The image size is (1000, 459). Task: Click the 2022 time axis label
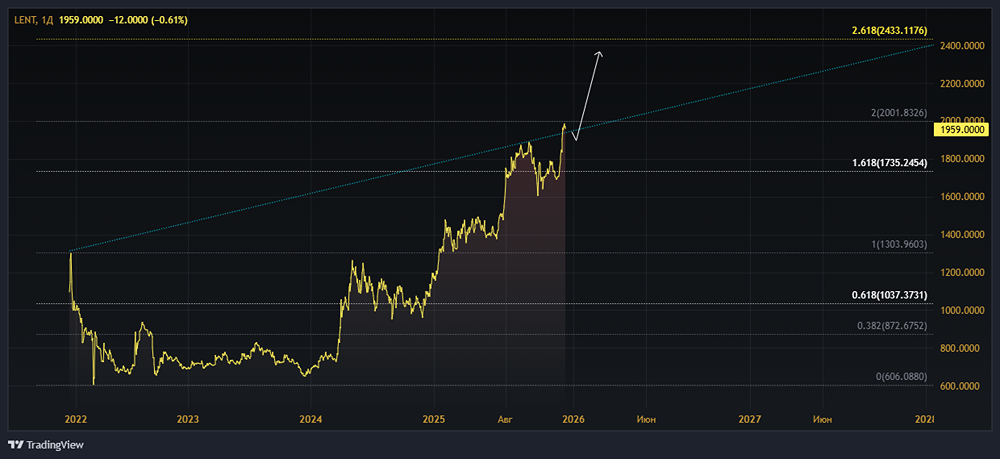click(76, 419)
